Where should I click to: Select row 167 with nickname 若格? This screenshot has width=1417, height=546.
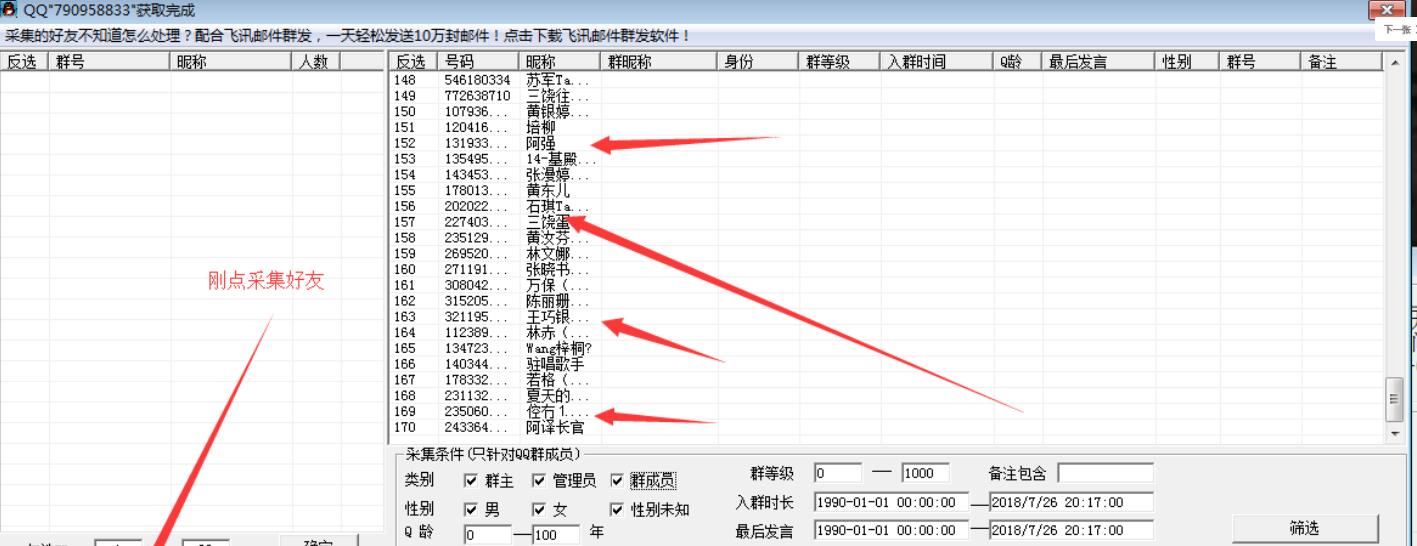pyautogui.click(x=886, y=380)
